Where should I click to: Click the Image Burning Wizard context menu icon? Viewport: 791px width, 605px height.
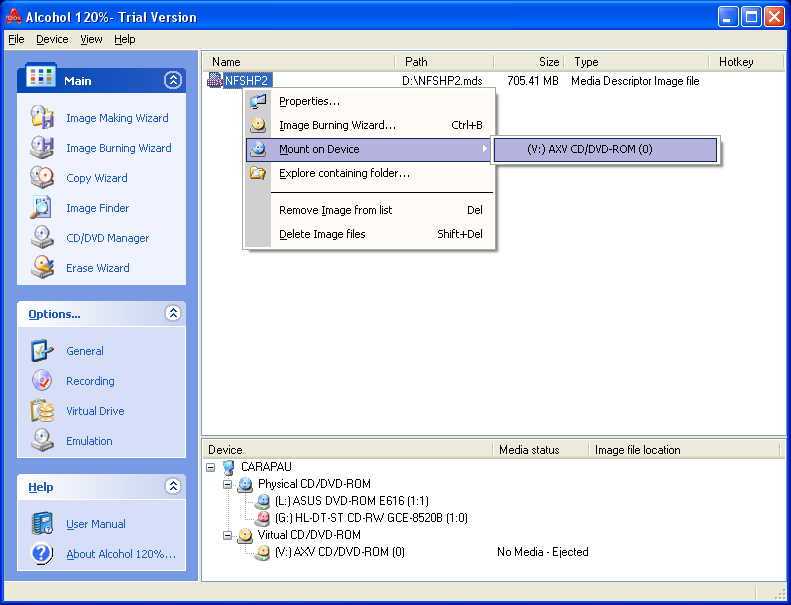258,125
